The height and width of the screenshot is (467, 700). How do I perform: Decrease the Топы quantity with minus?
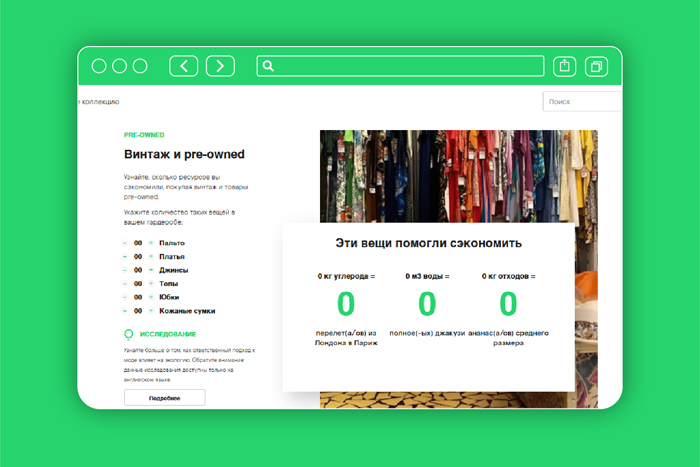pyautogui.click(x=125, y=284)
